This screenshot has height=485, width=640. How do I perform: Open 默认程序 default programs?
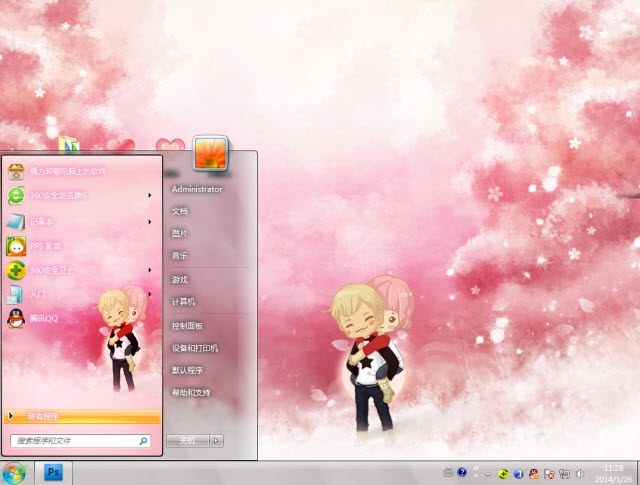coord(187,370)
